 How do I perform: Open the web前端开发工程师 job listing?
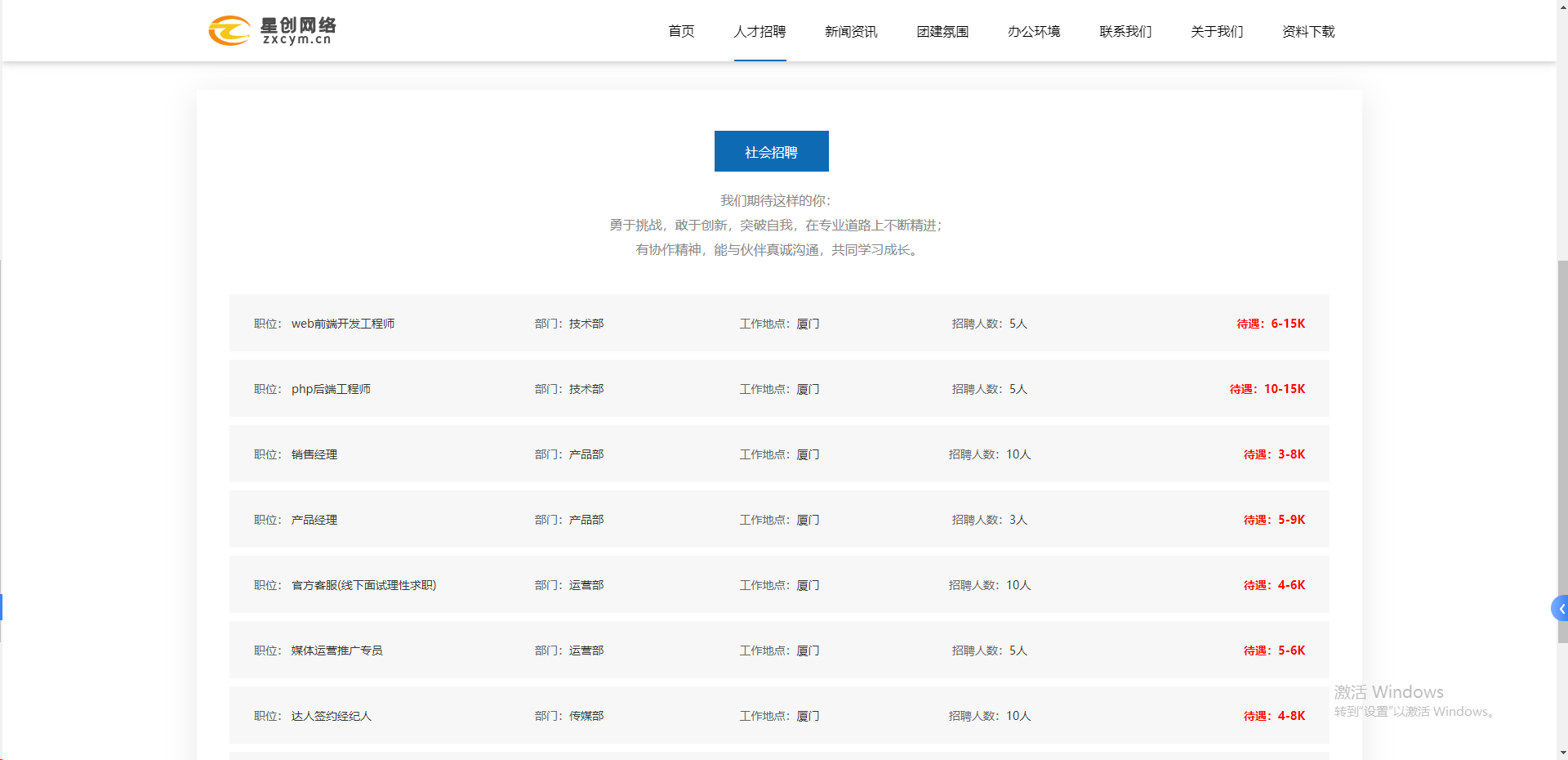[x=343, y=324]
